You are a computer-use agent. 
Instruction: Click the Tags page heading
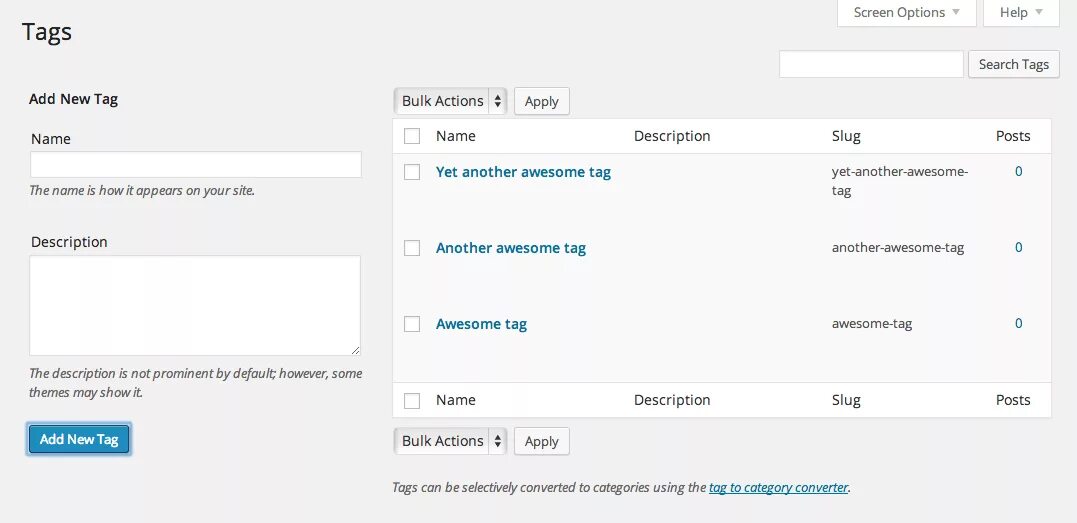click(47, 32)
